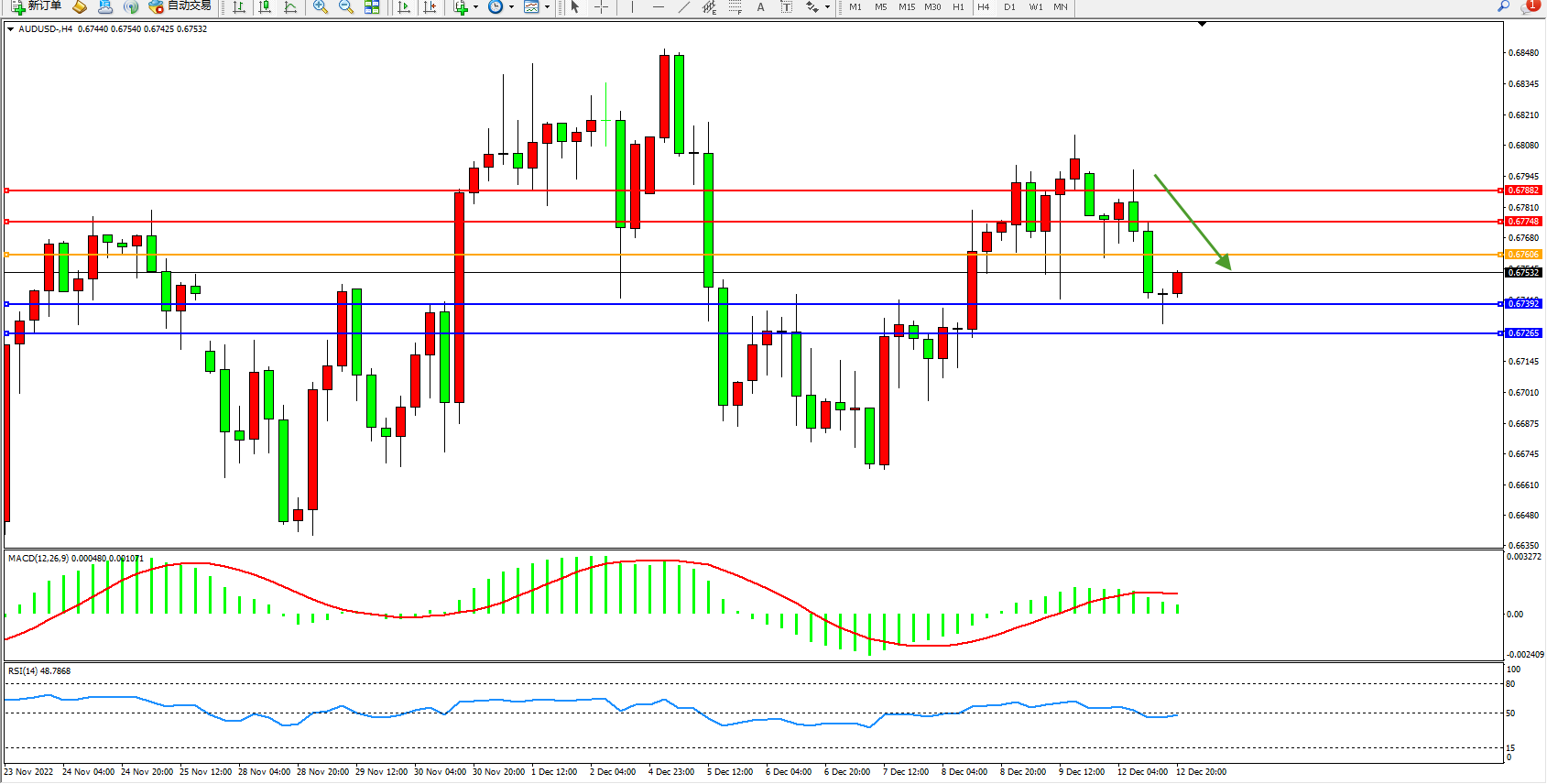The image size is (1547, 784).
Task: Switch to the D1 timeframe
Action: [x=1009, y=7]
